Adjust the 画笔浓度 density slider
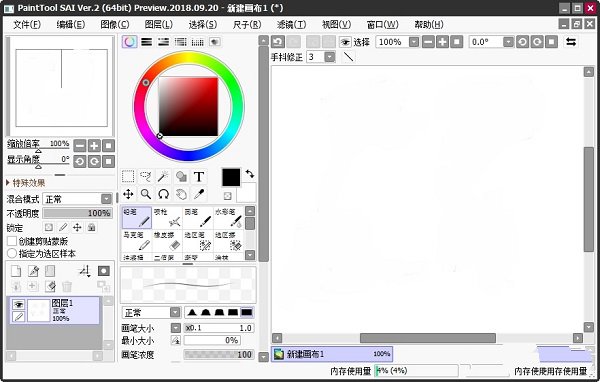Viewport: 600px width, 382px height. (218, 354)
